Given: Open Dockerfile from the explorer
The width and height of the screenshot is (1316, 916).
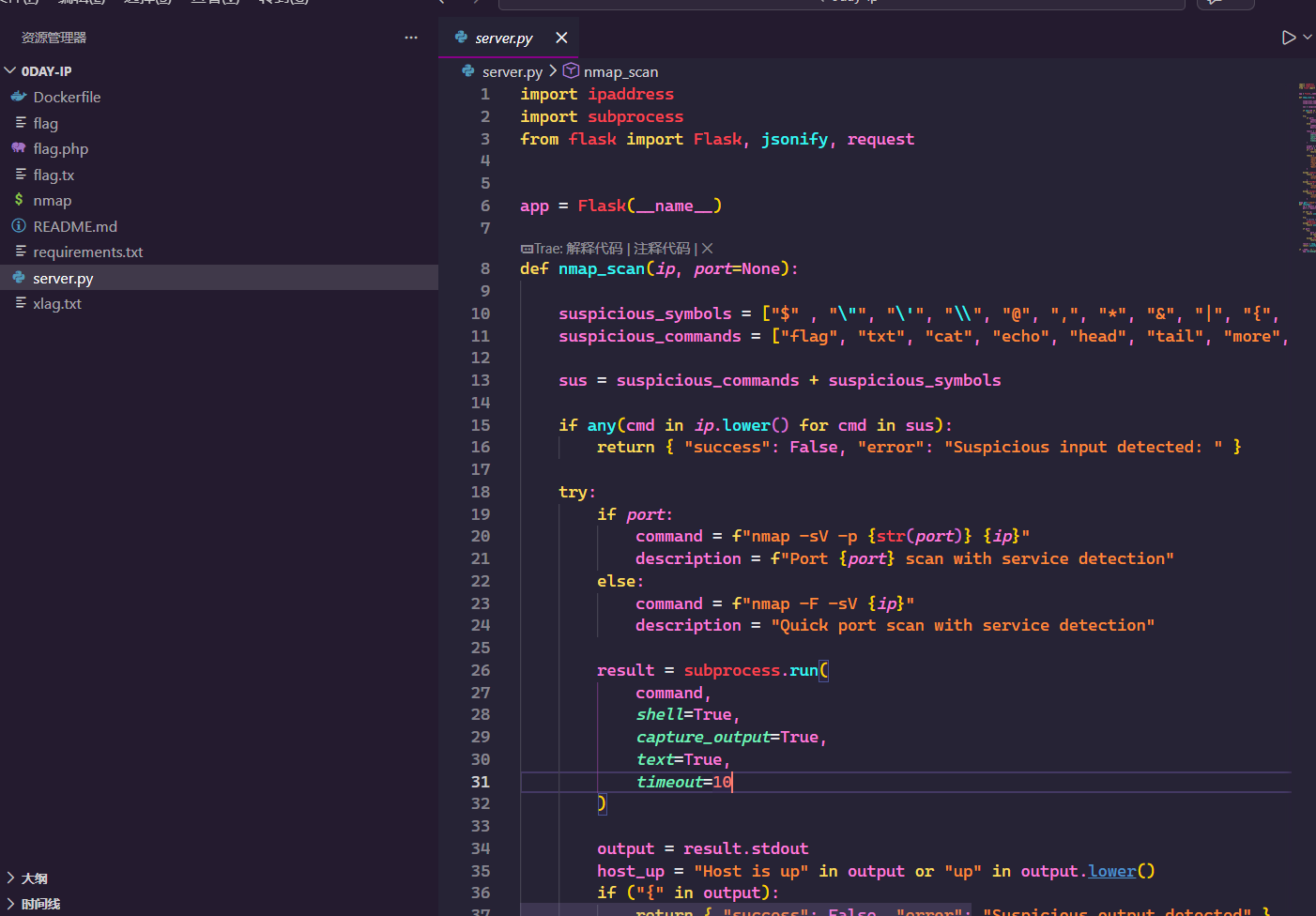Looking at the screenshot, I should point(67,98).
